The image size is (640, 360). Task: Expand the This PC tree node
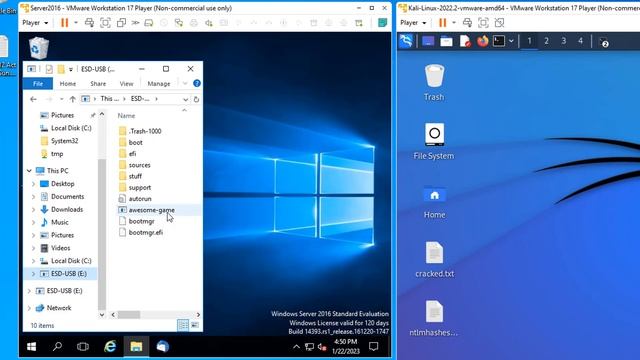point(29,171)
